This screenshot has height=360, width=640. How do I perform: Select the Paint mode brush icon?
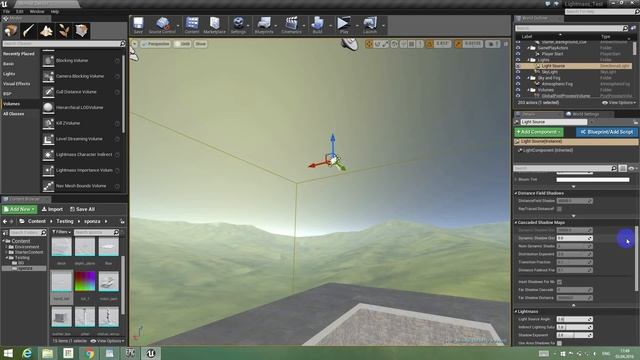29,31
